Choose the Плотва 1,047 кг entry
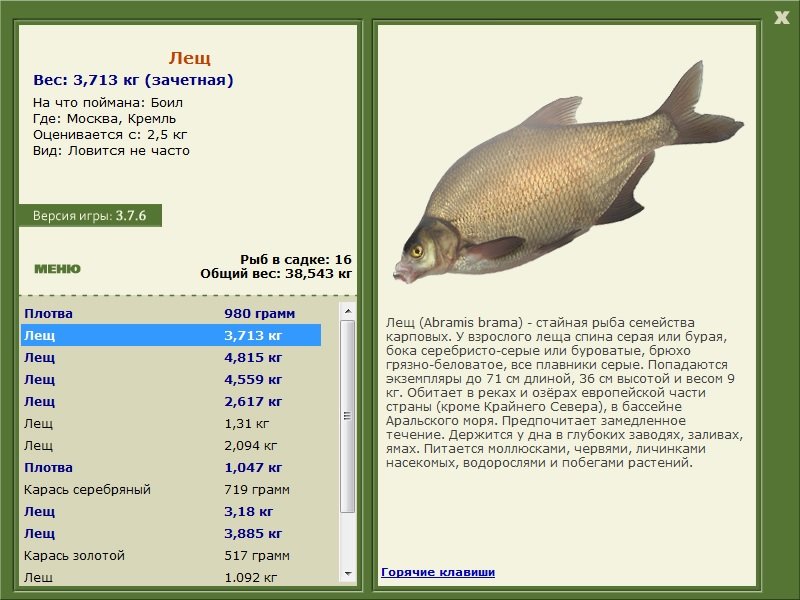The height and width of the screenshot is (600, 800). 170,467
